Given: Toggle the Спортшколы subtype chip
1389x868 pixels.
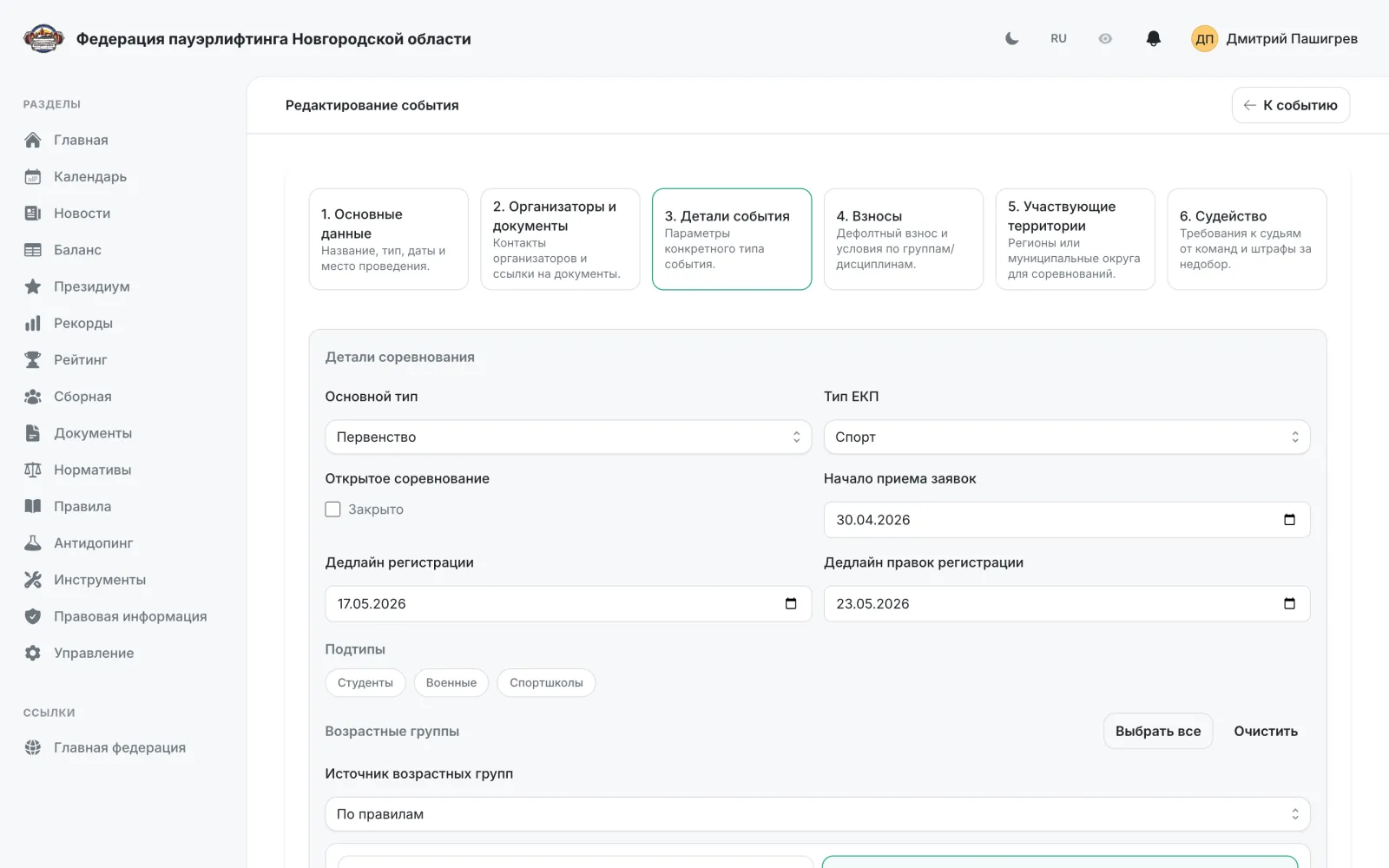Looking at the screenshot, I should point(546,683).
